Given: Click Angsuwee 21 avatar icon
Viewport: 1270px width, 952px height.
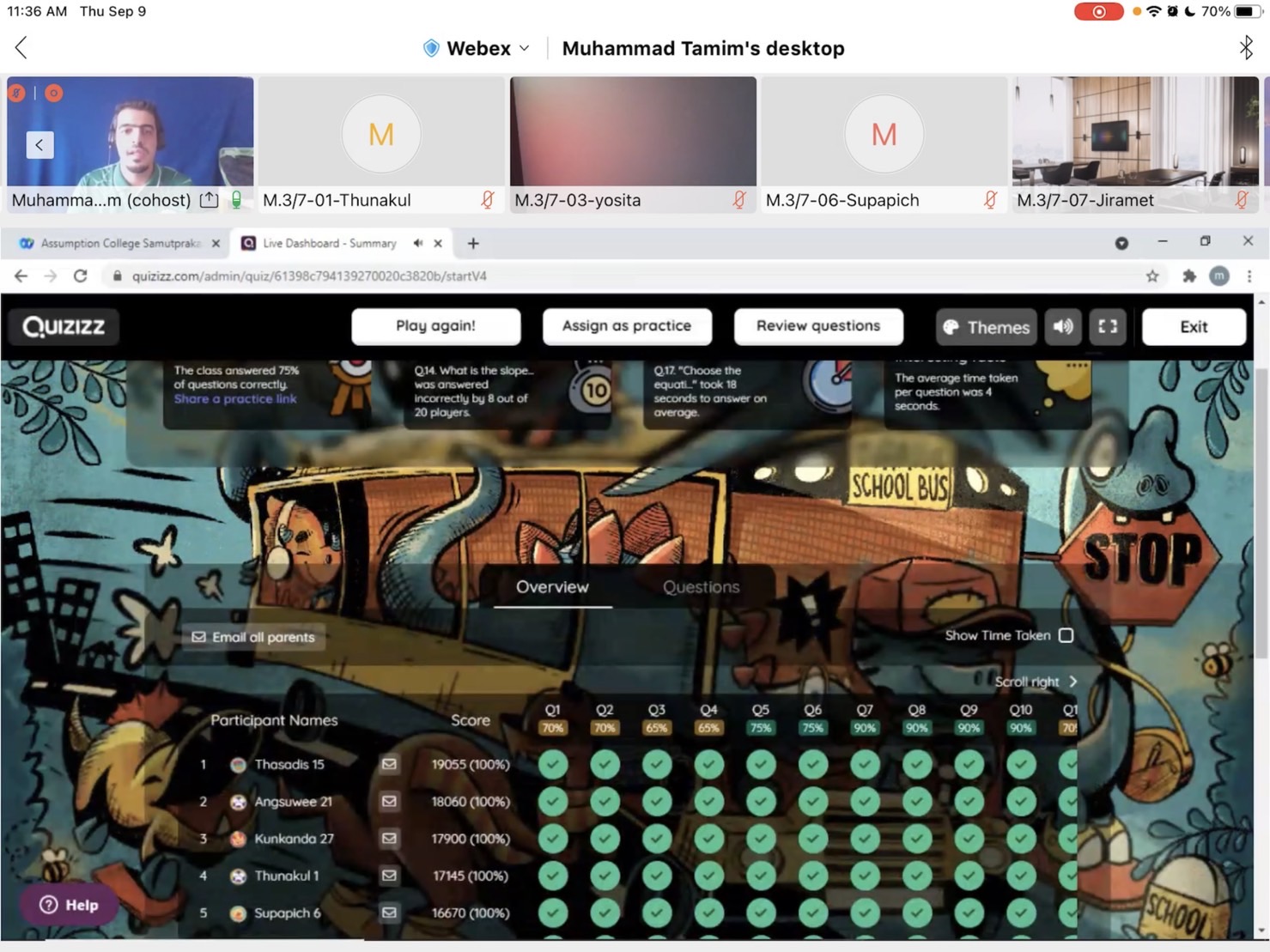Looking at the screenshot, I should [238, 801].
